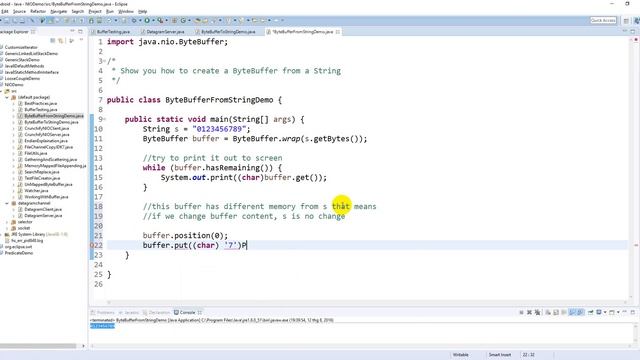Screen dimensions: 640x360
Task: Open the Refactor menu
Action: (38, 11)
